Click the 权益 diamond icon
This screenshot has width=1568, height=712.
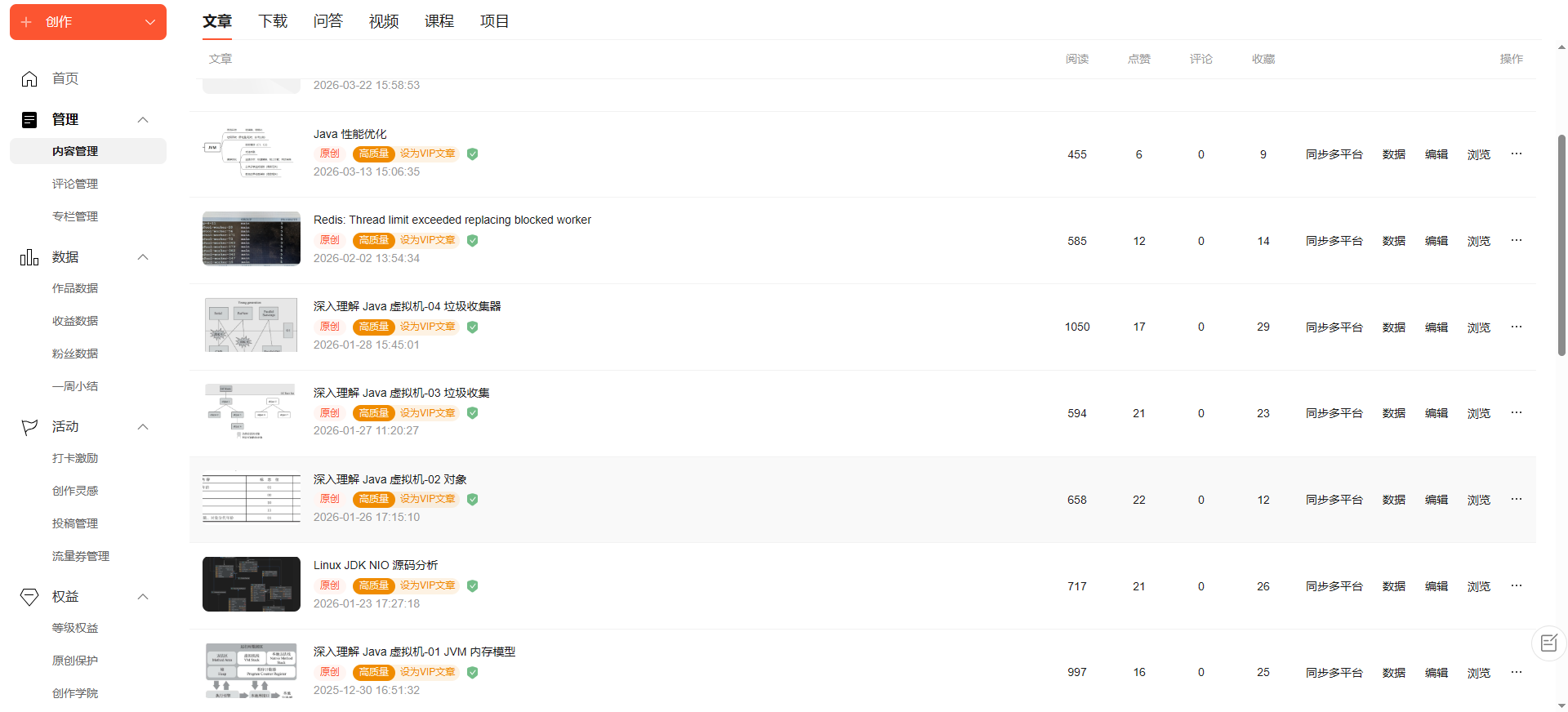29,597
